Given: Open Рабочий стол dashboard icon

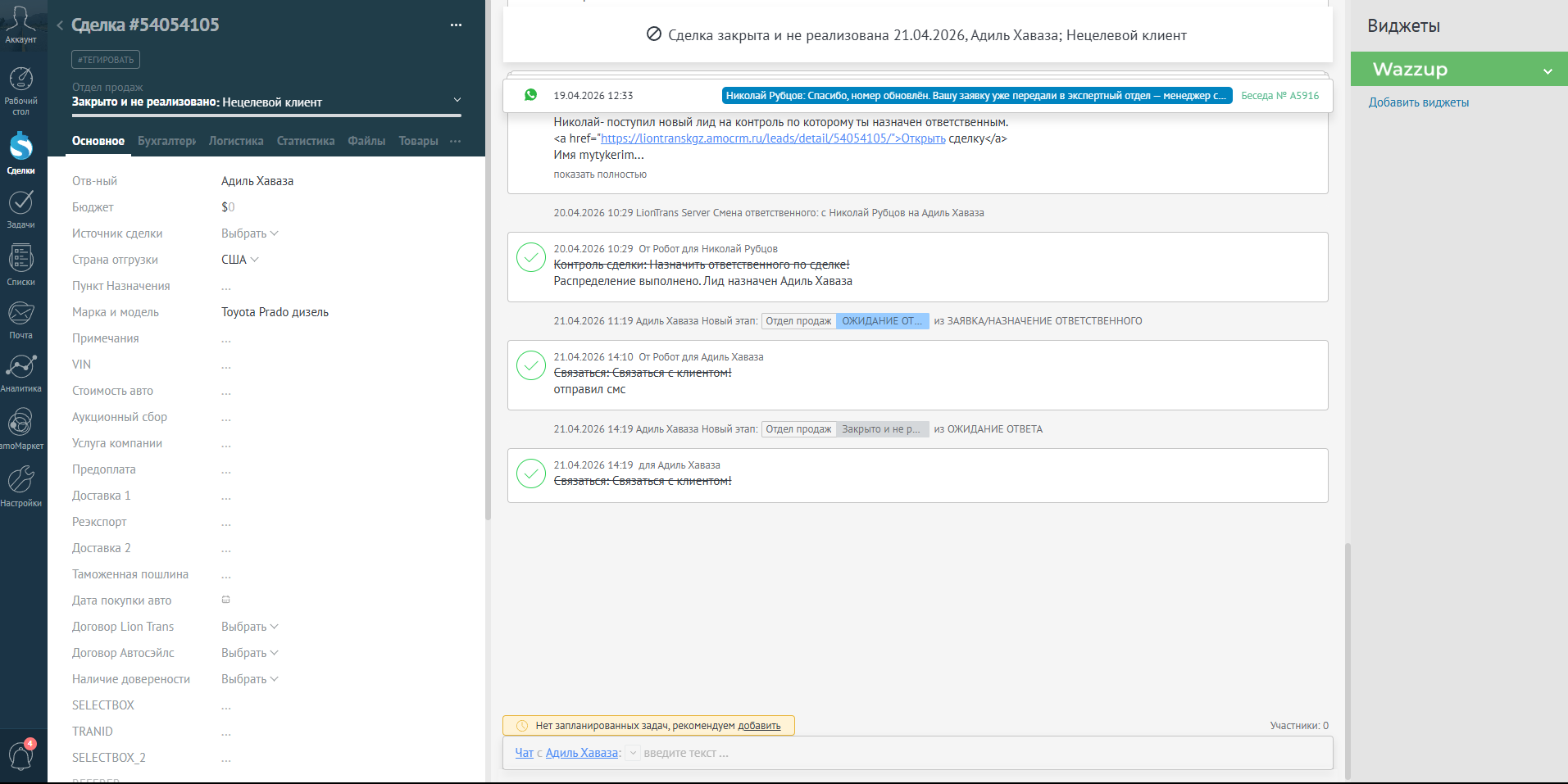Looking at the screenshot, I should 20,90.
